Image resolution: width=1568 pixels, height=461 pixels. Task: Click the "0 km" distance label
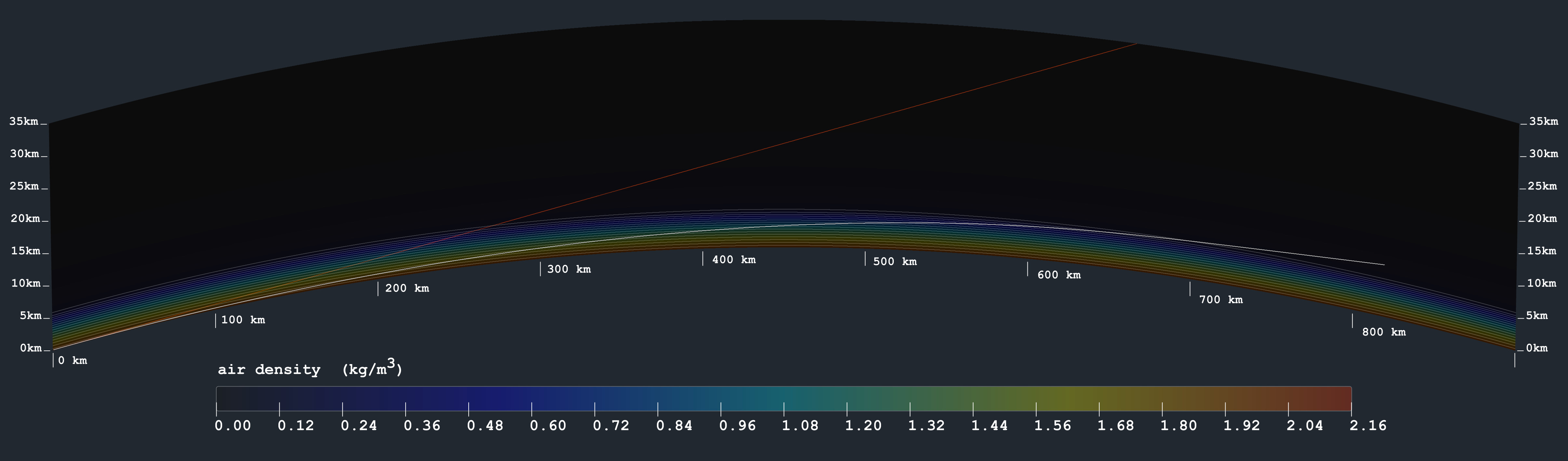point(73,361)
